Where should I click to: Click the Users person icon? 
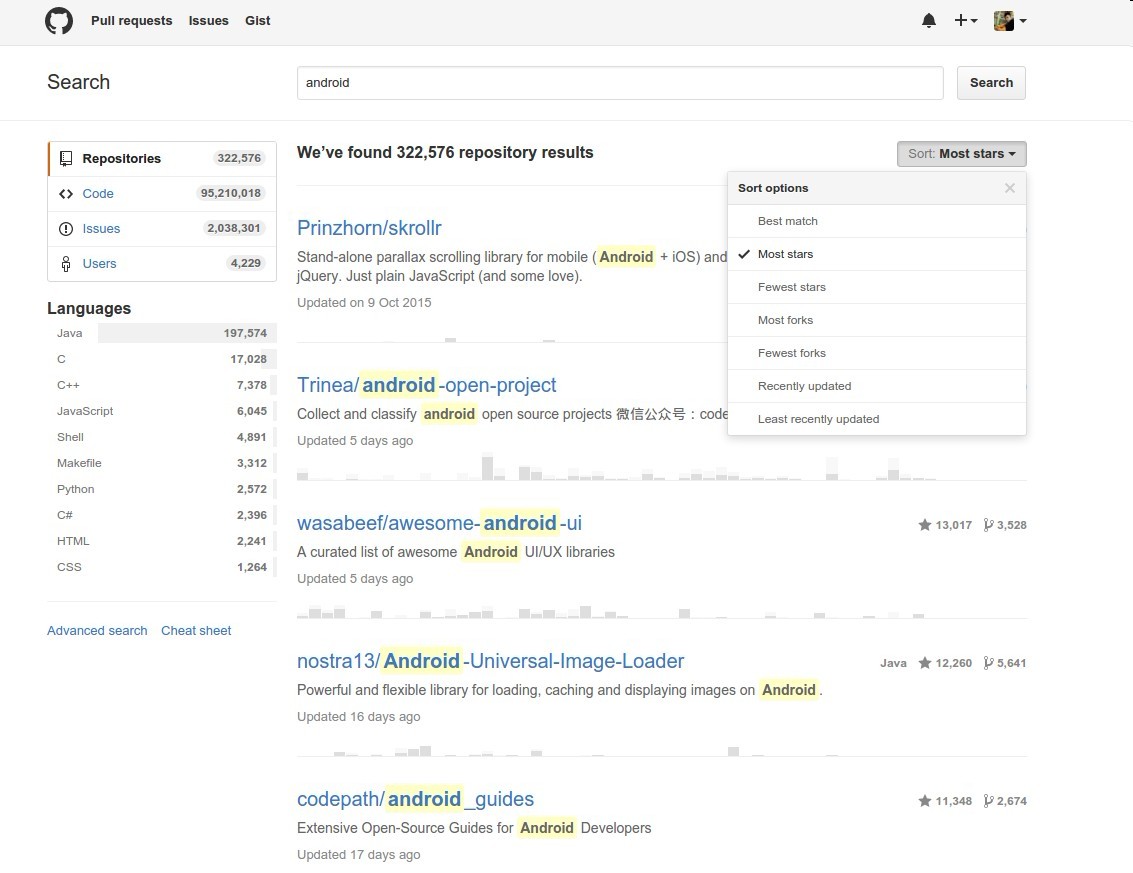(66, 264)
